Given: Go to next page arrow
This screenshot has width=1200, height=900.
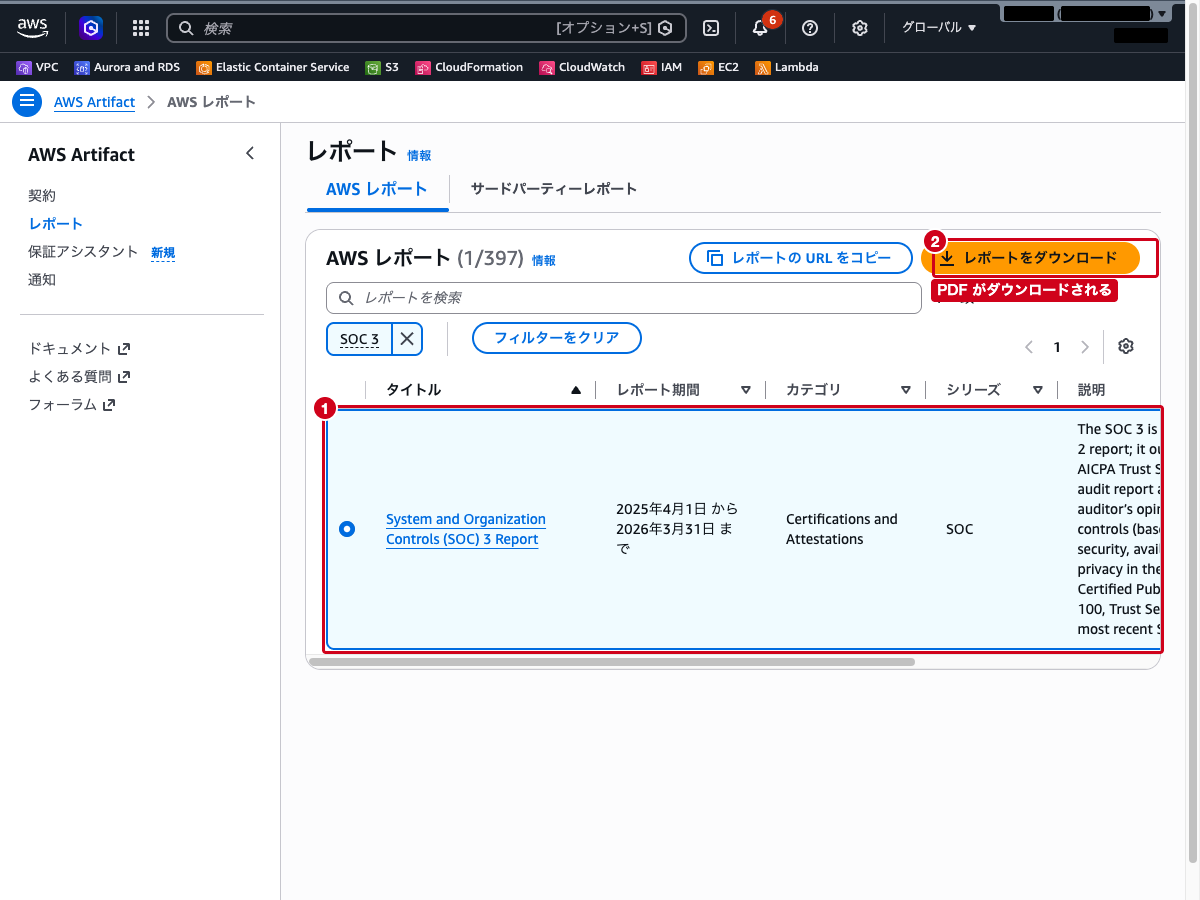Looking at the screenshot, I should (x=1085, y=347).
